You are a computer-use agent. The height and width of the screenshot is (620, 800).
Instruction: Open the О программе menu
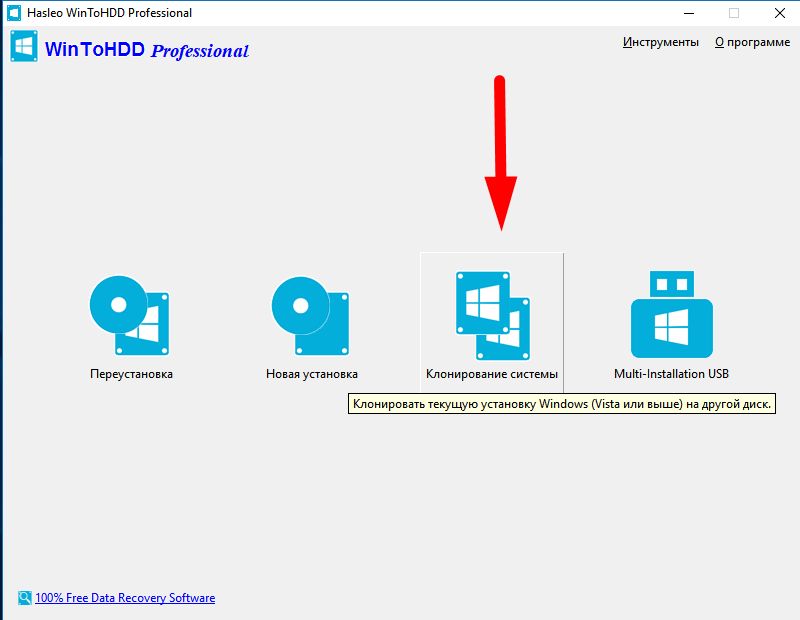752,42
